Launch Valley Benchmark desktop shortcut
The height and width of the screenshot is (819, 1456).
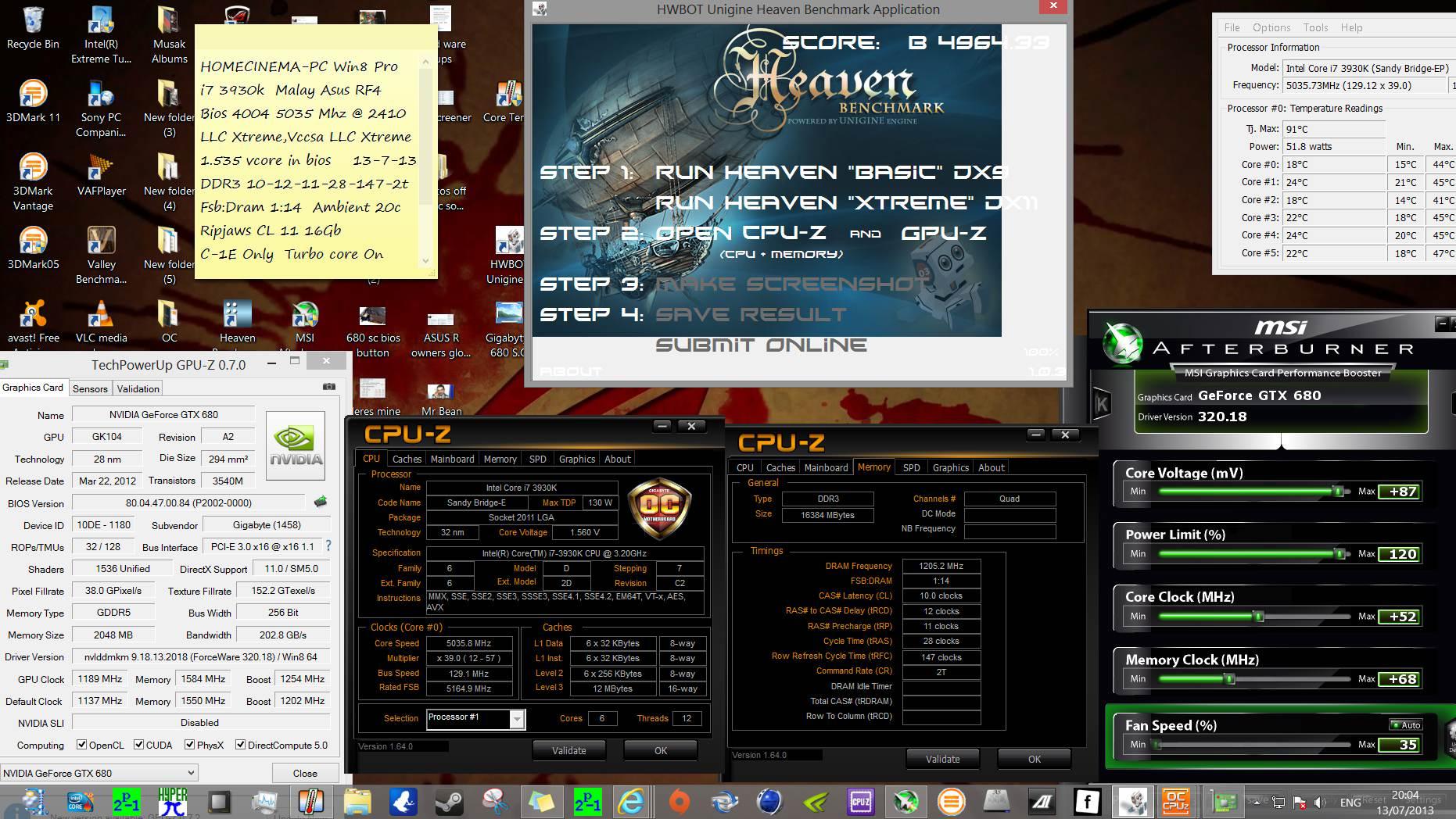pyautogui.click(x=101, y=256)
